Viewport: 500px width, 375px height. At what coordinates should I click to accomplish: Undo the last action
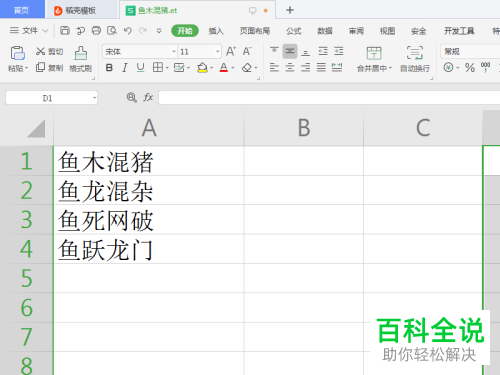tap(127, 31)
